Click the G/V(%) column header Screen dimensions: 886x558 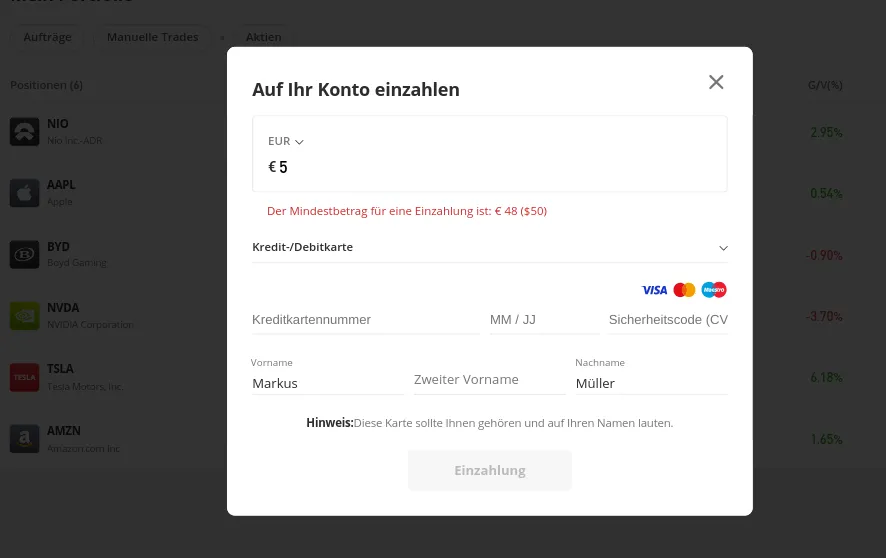825,85
